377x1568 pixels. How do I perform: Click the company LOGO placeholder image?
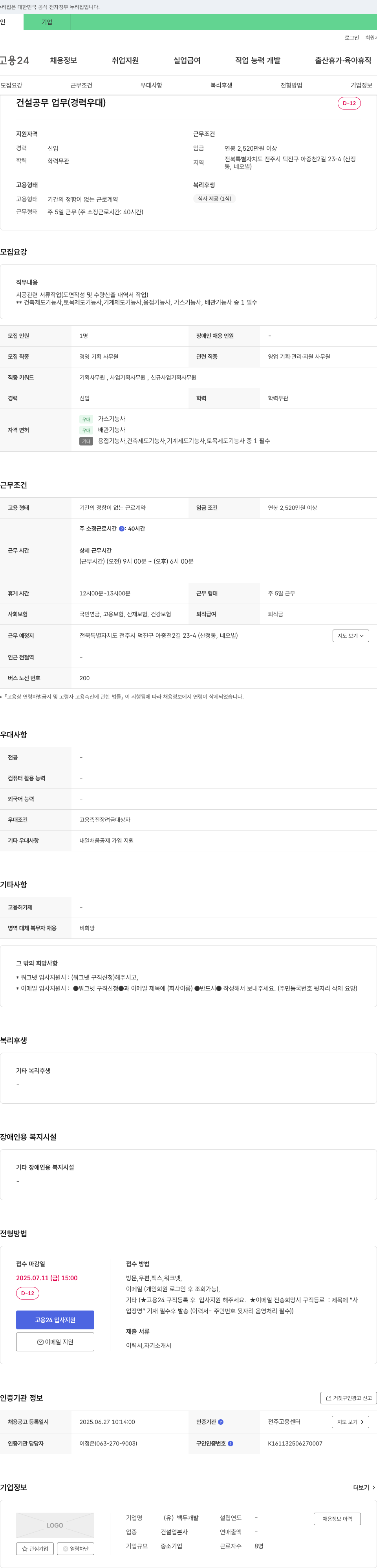pos(55,1525)
